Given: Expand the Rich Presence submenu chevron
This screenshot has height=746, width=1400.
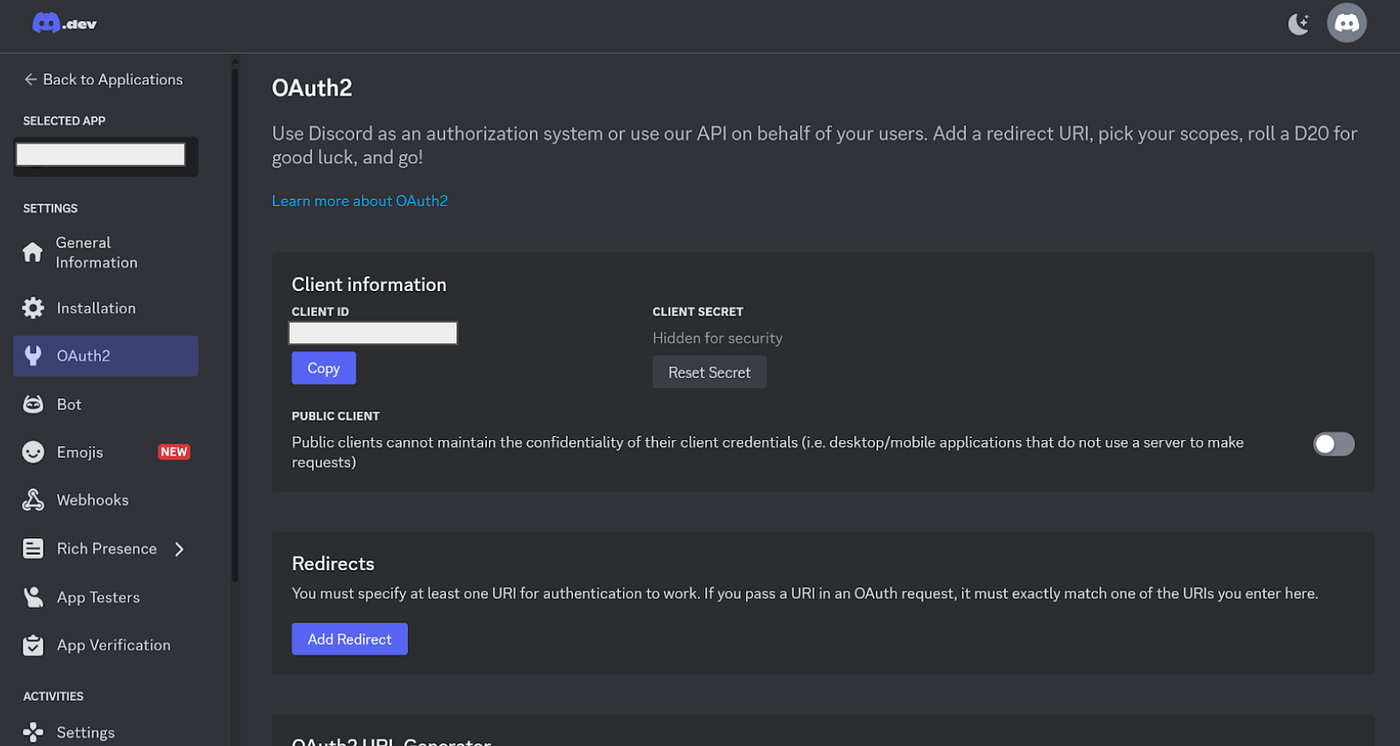Looking at the screenshot, I should [179, 548].
